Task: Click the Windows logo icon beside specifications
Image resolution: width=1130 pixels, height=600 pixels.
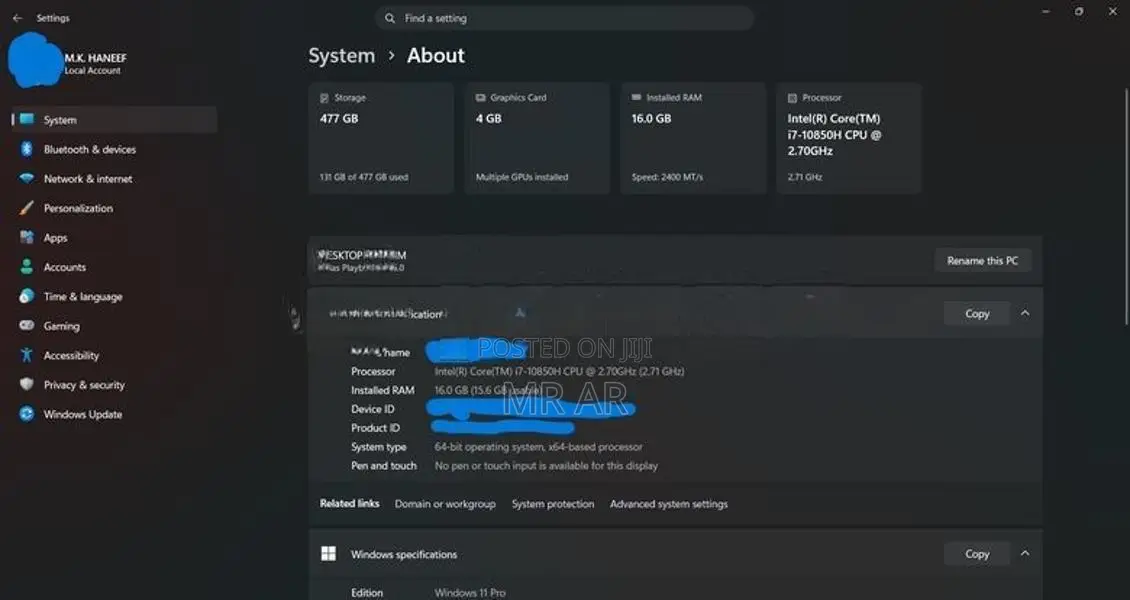Action: [329, 553]
